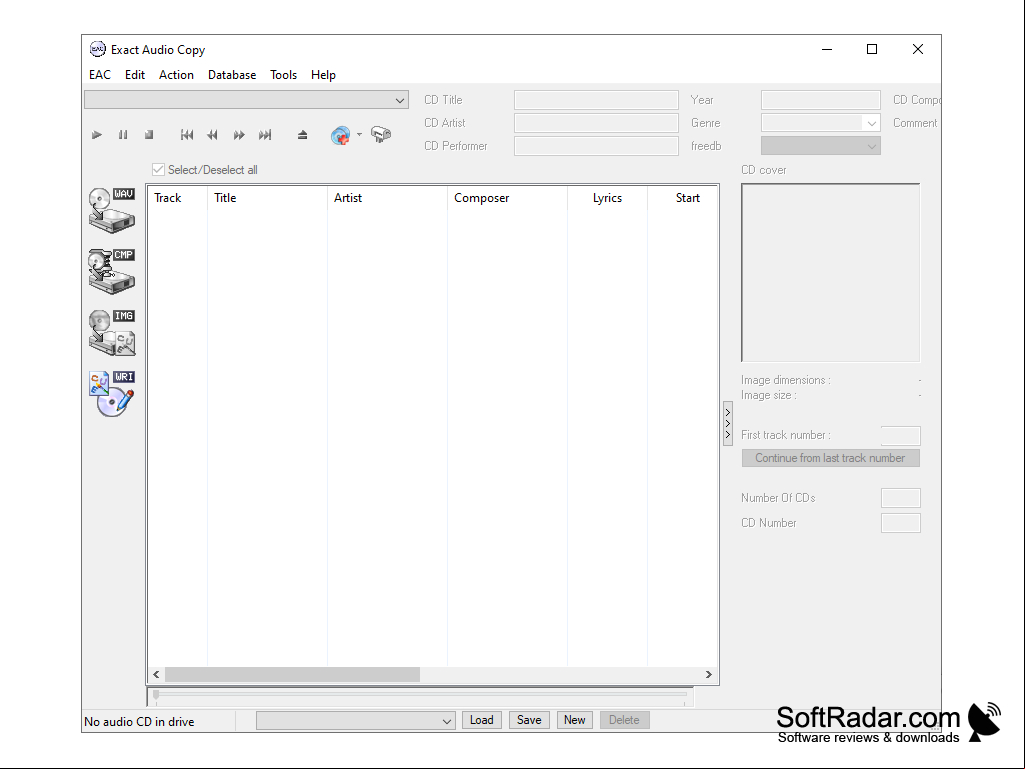Toggle Select/Deselect all checkbox
Image resolution: width=1025 pixels, height=769 pixels.
coord(158,169)
